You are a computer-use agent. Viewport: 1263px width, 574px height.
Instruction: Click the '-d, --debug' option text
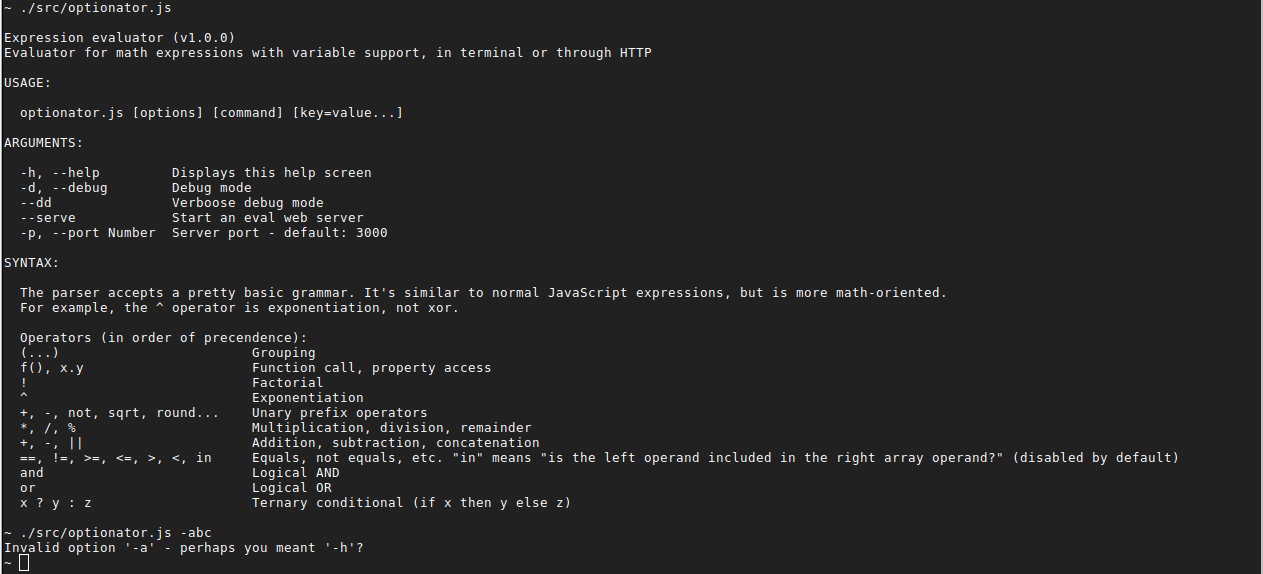[64, 188]
